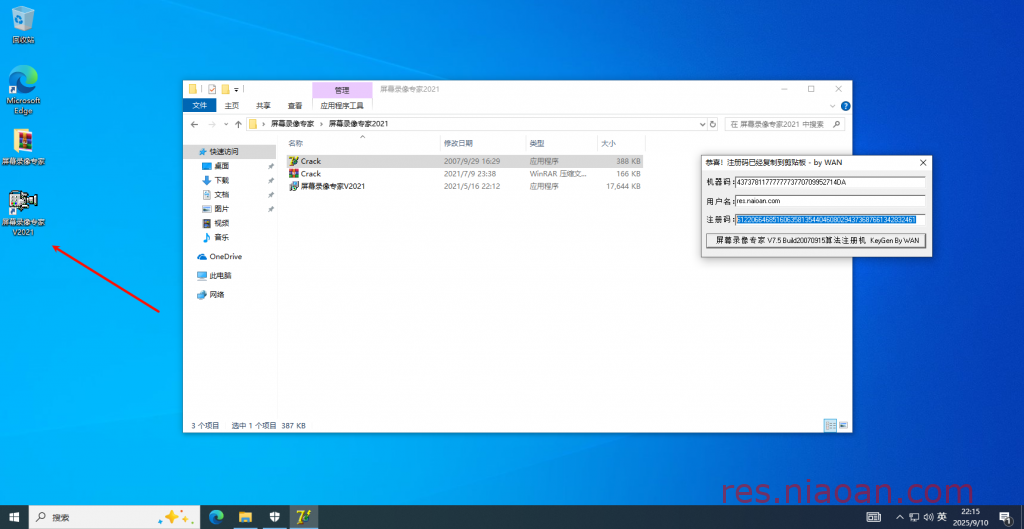
Task: Close the keygen dialog window
Action: coord(923,163)
